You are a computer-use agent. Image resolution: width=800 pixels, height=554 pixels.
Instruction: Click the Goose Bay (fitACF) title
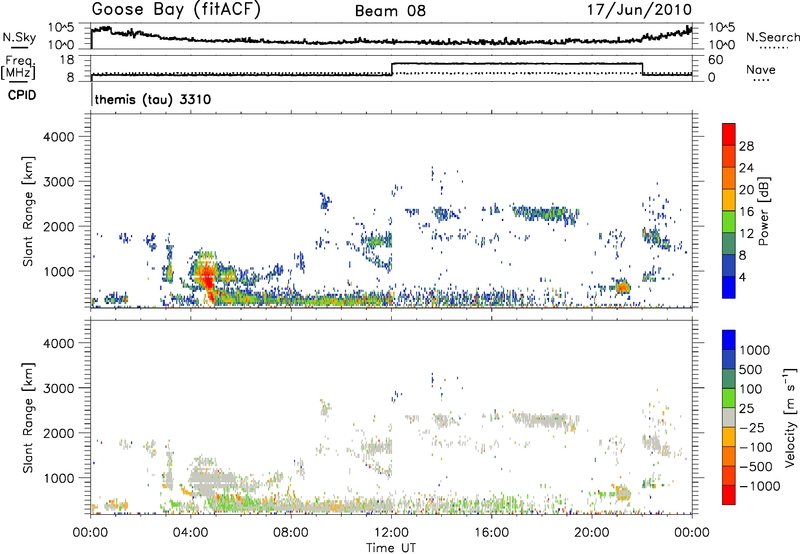[x=176, y=10]
